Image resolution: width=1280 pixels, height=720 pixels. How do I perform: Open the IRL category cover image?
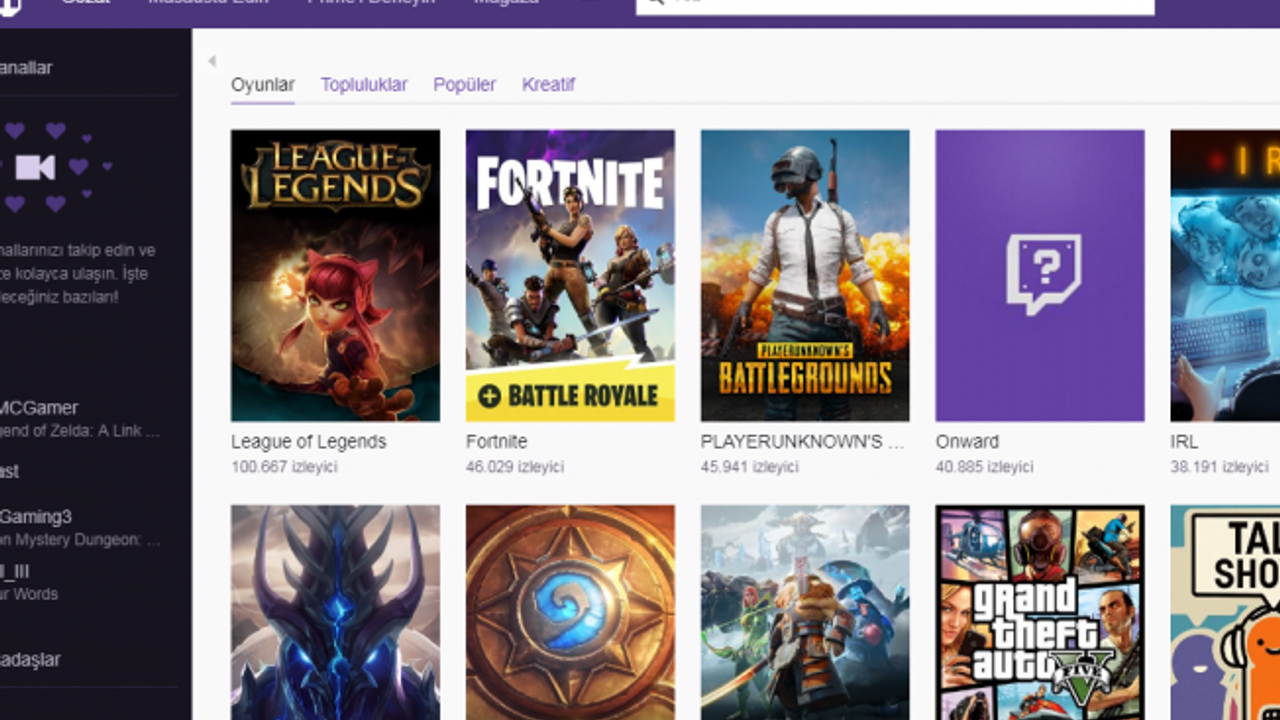1225,275
